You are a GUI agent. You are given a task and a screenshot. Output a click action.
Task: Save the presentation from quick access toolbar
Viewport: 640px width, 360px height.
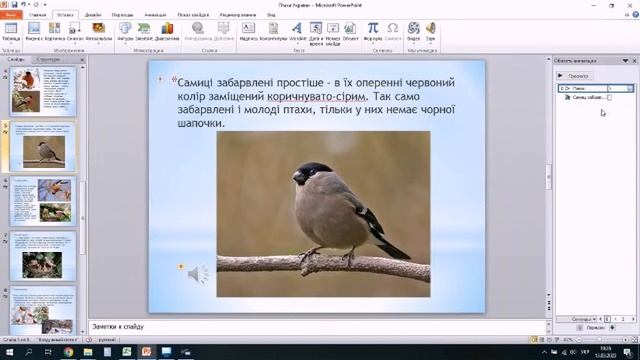pyautogui.click(x=14, y=4)
